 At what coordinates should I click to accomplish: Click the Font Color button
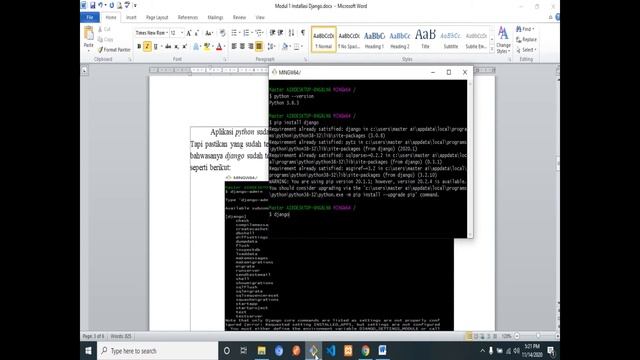coord(219,47)
